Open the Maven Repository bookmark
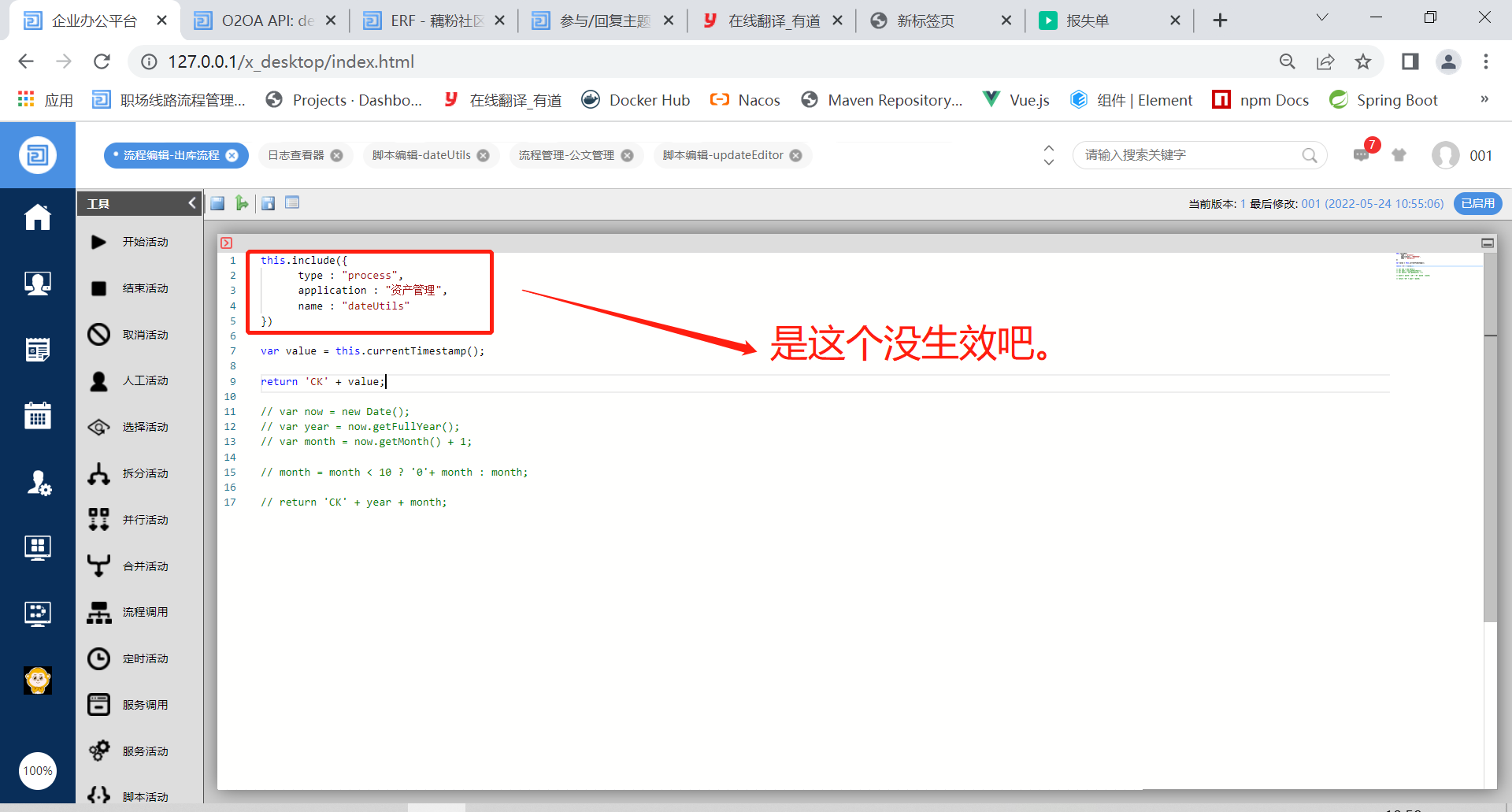Viewport: 1512px width, 812px height. pos(882,100)
